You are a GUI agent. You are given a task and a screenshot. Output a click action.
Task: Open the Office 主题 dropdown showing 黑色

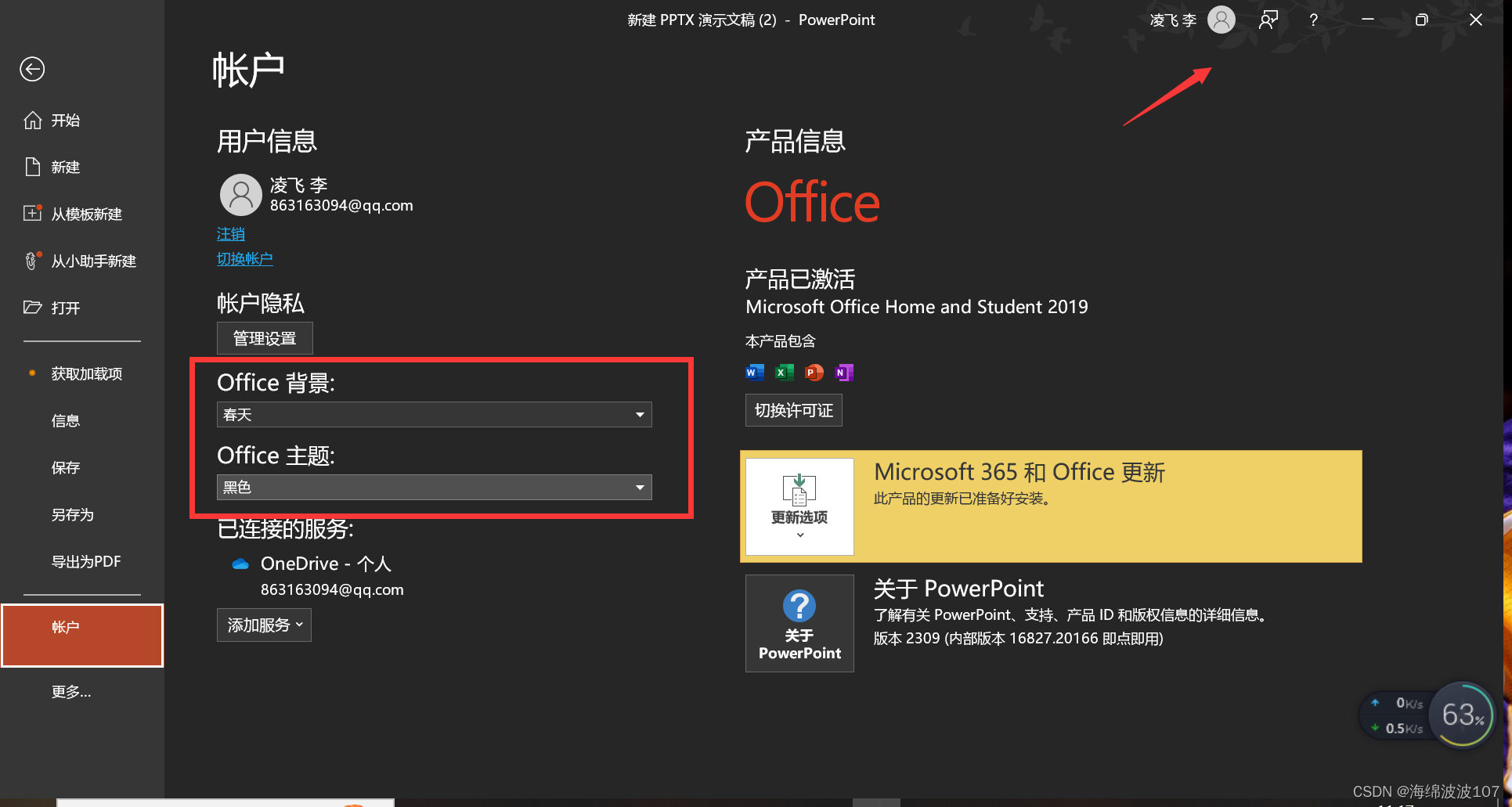[x=435, y=487]
